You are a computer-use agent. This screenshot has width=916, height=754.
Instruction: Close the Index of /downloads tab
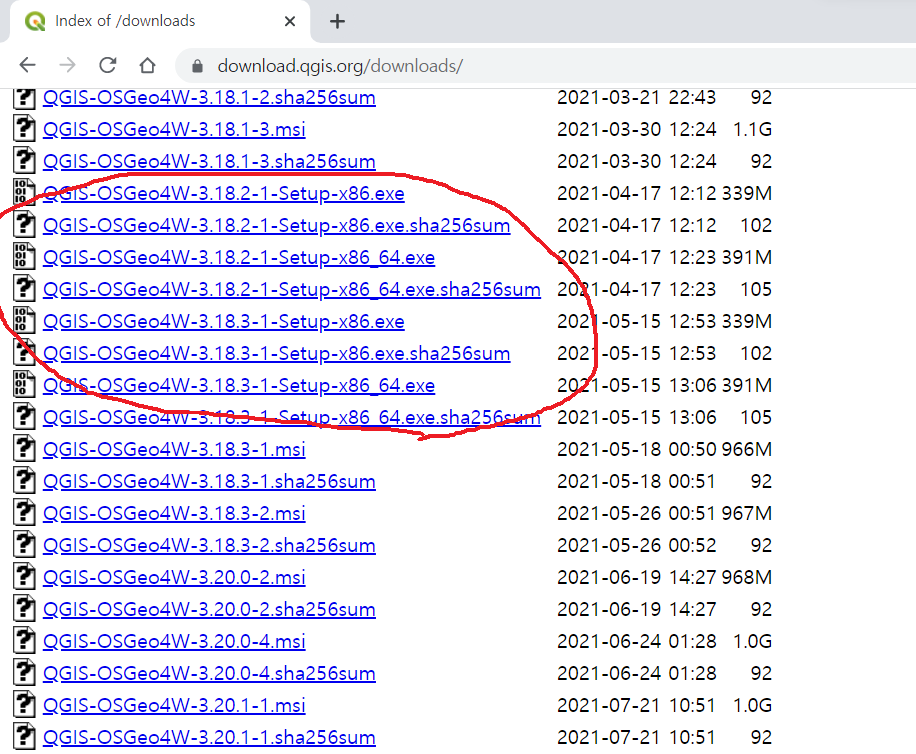click(x=290, y=22)
